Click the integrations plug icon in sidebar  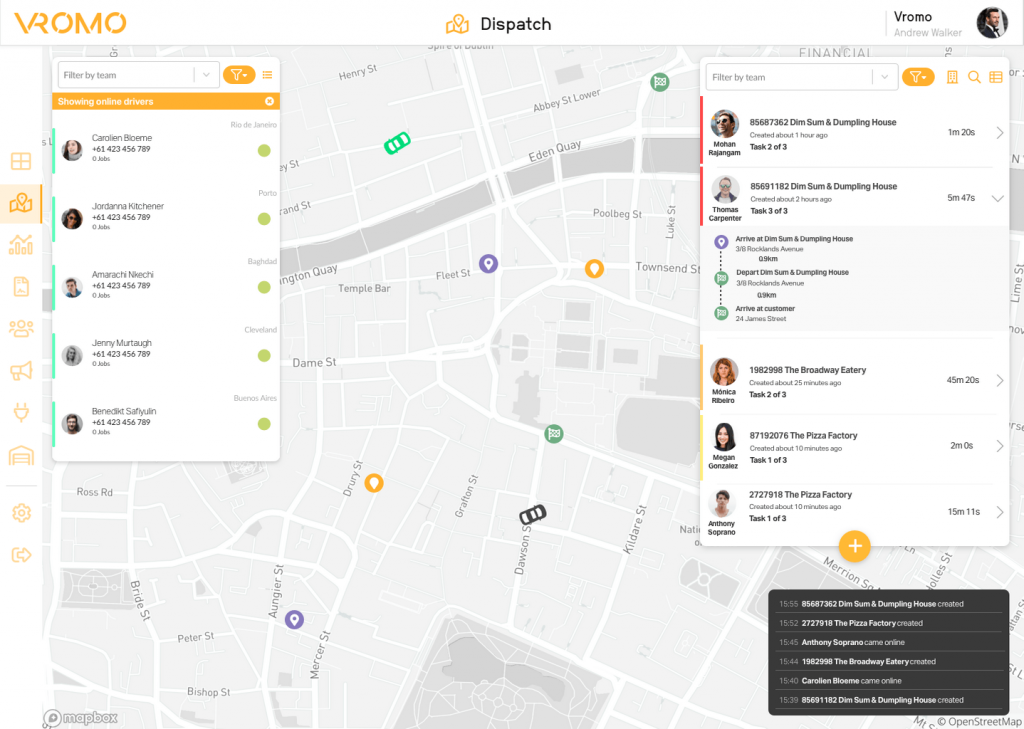click(20, 412)
